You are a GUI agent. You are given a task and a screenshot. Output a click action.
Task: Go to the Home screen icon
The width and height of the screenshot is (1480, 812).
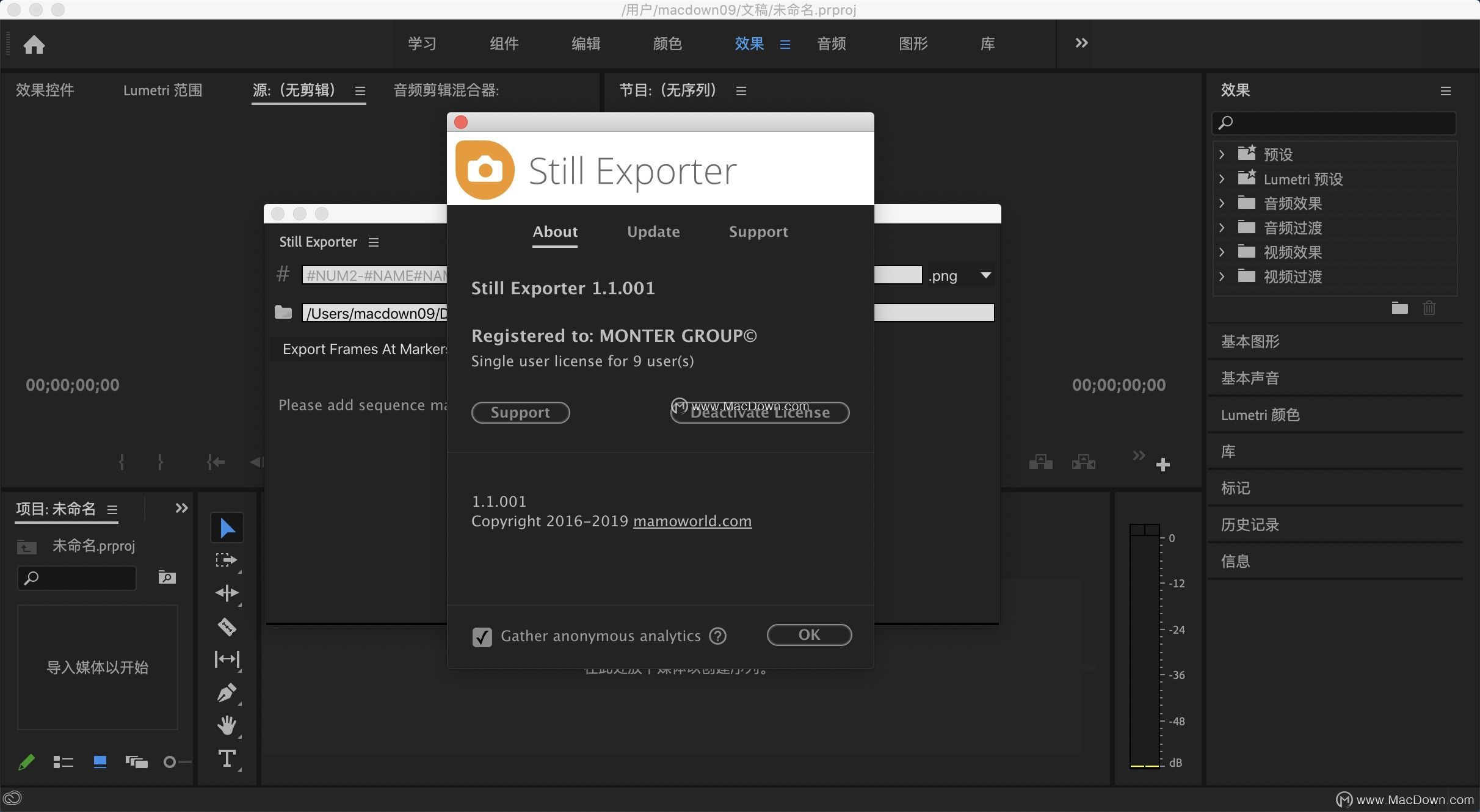coord(34,44)
